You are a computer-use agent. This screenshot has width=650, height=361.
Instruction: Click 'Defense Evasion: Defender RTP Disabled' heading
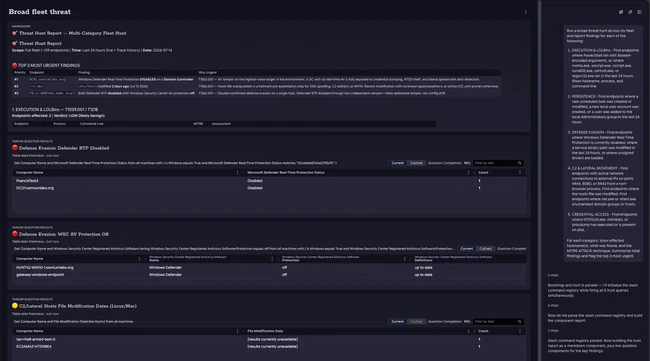point(64,148)
